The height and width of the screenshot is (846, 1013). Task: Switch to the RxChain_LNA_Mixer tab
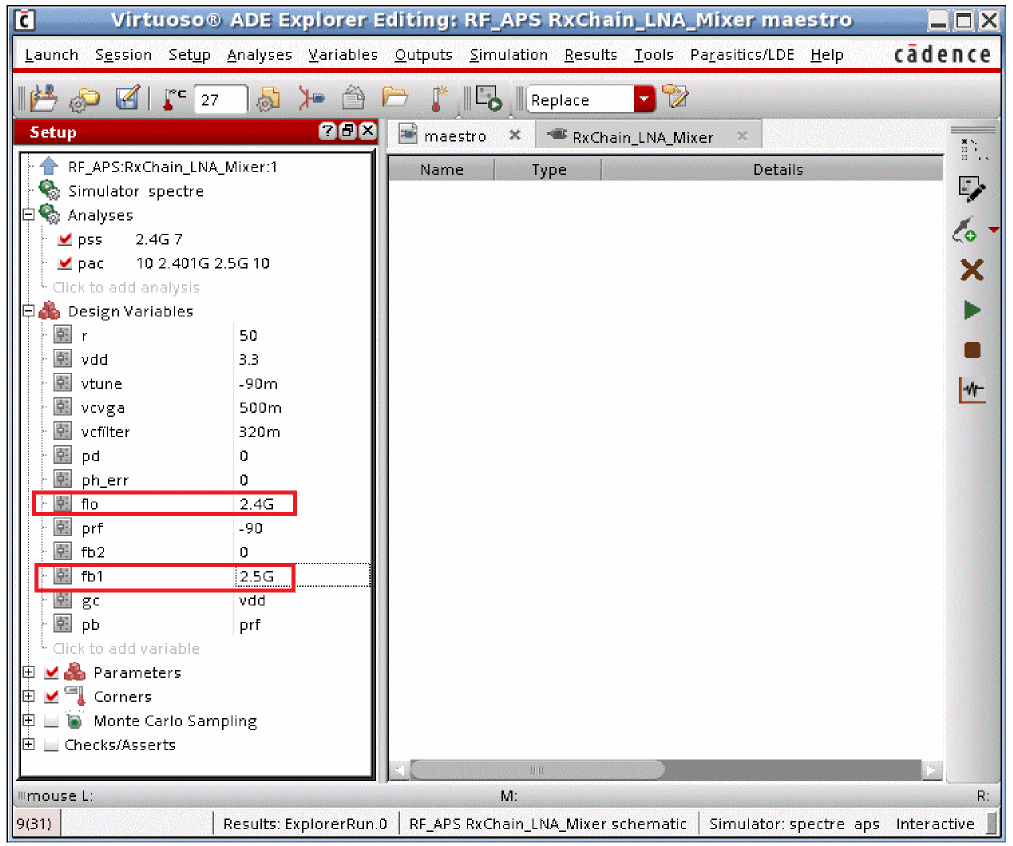click(x=642, y=137)
